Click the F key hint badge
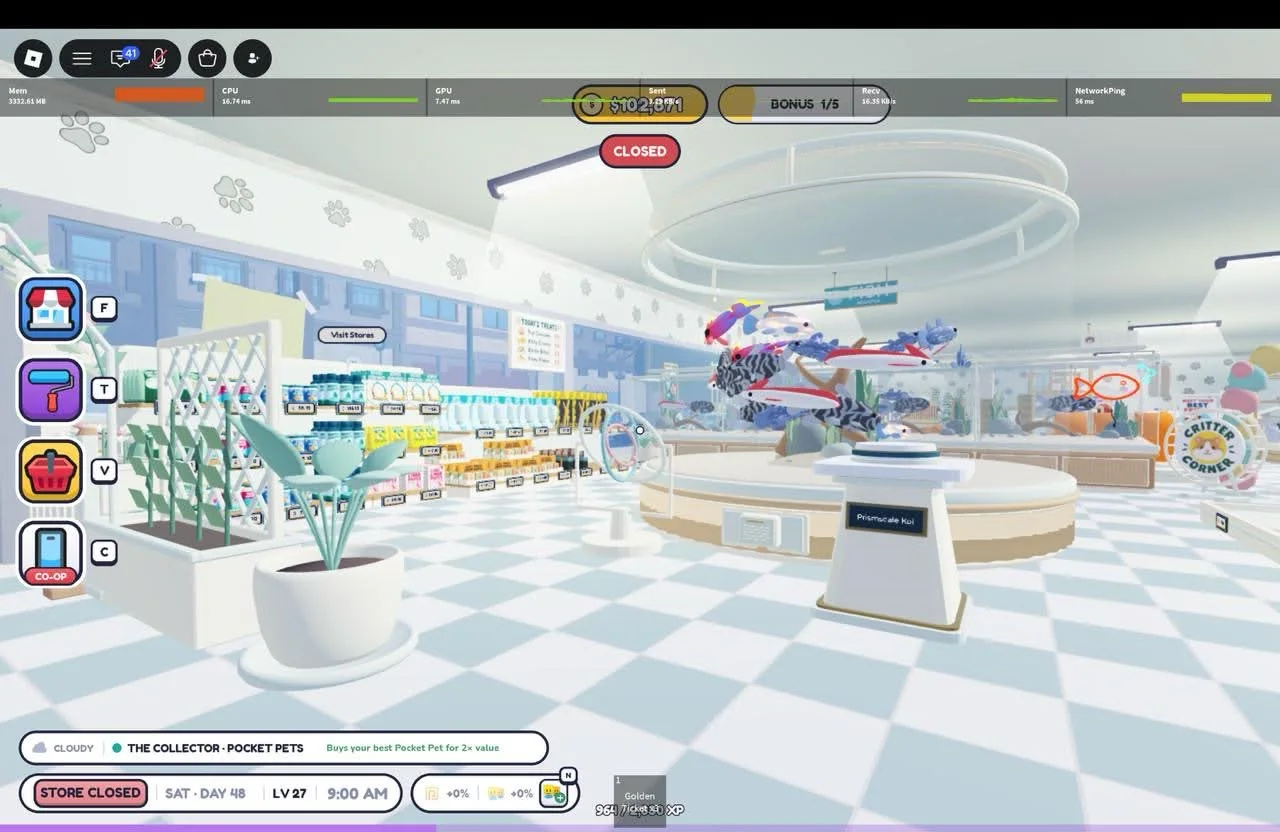 (x=104, y=308)
